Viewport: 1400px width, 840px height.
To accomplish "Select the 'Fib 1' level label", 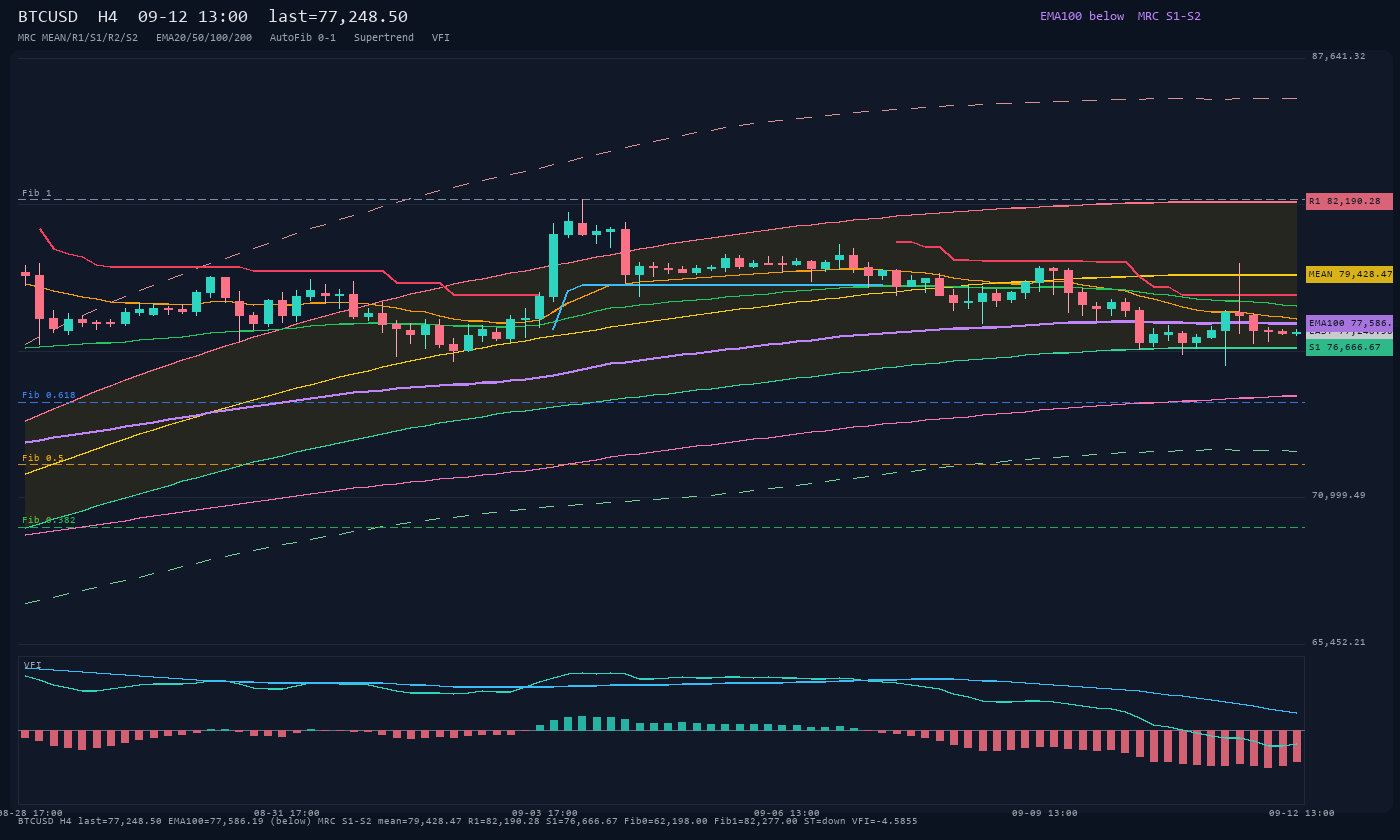I will click(x=37, y=193).
